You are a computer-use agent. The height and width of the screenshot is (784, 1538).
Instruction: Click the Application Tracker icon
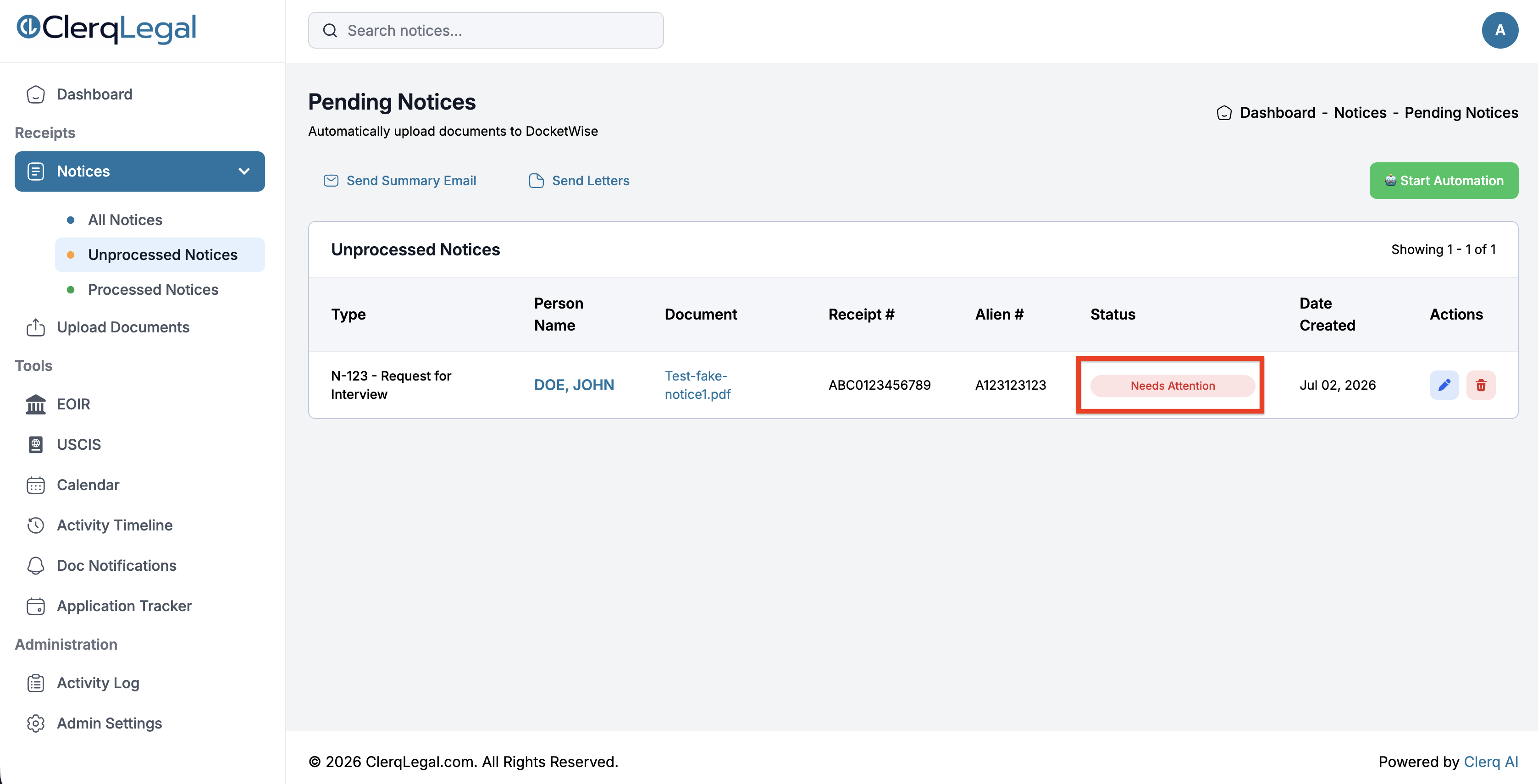point(36,606)
